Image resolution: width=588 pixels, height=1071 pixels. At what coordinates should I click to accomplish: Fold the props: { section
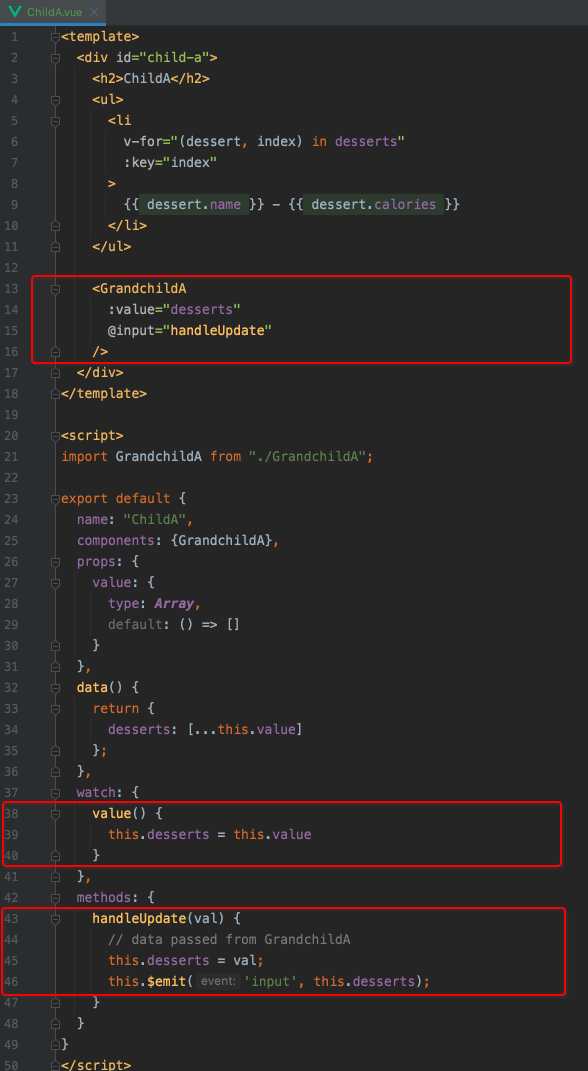pos(56,562)
